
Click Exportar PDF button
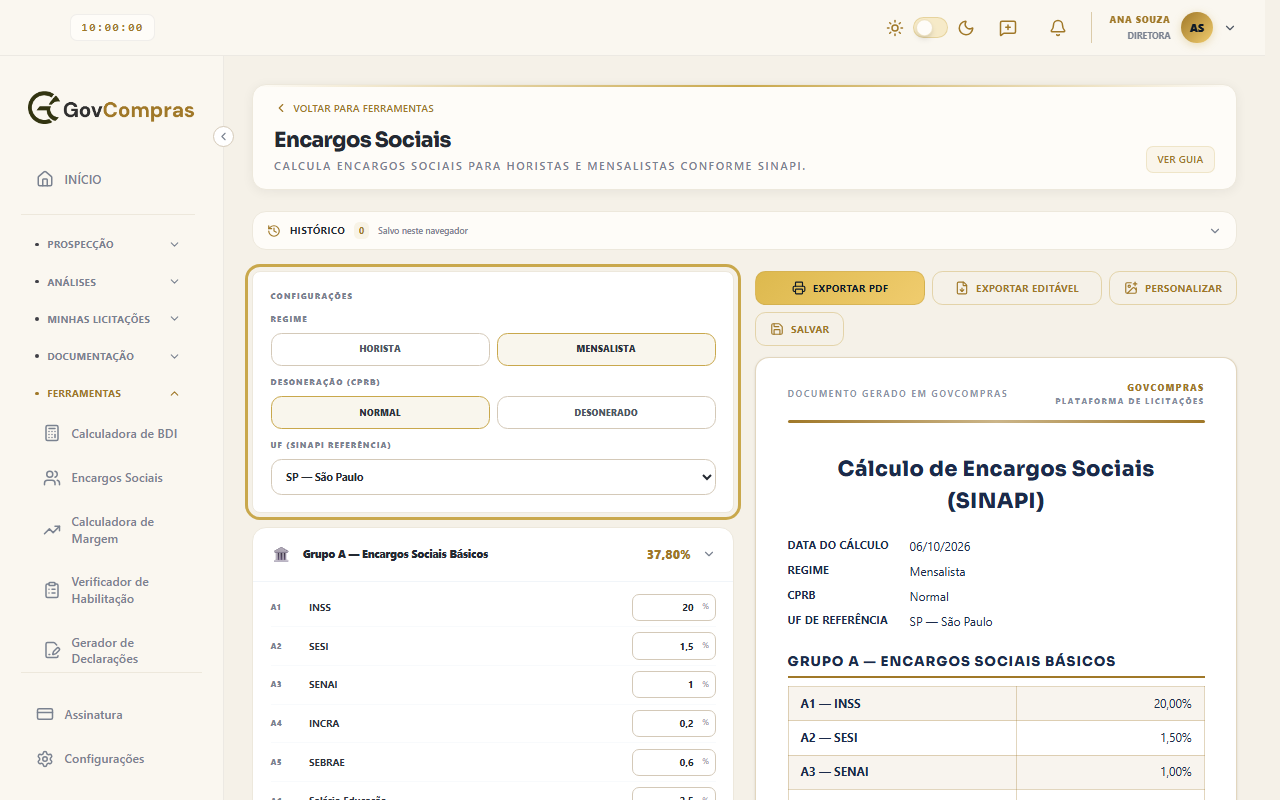point(840,288)
